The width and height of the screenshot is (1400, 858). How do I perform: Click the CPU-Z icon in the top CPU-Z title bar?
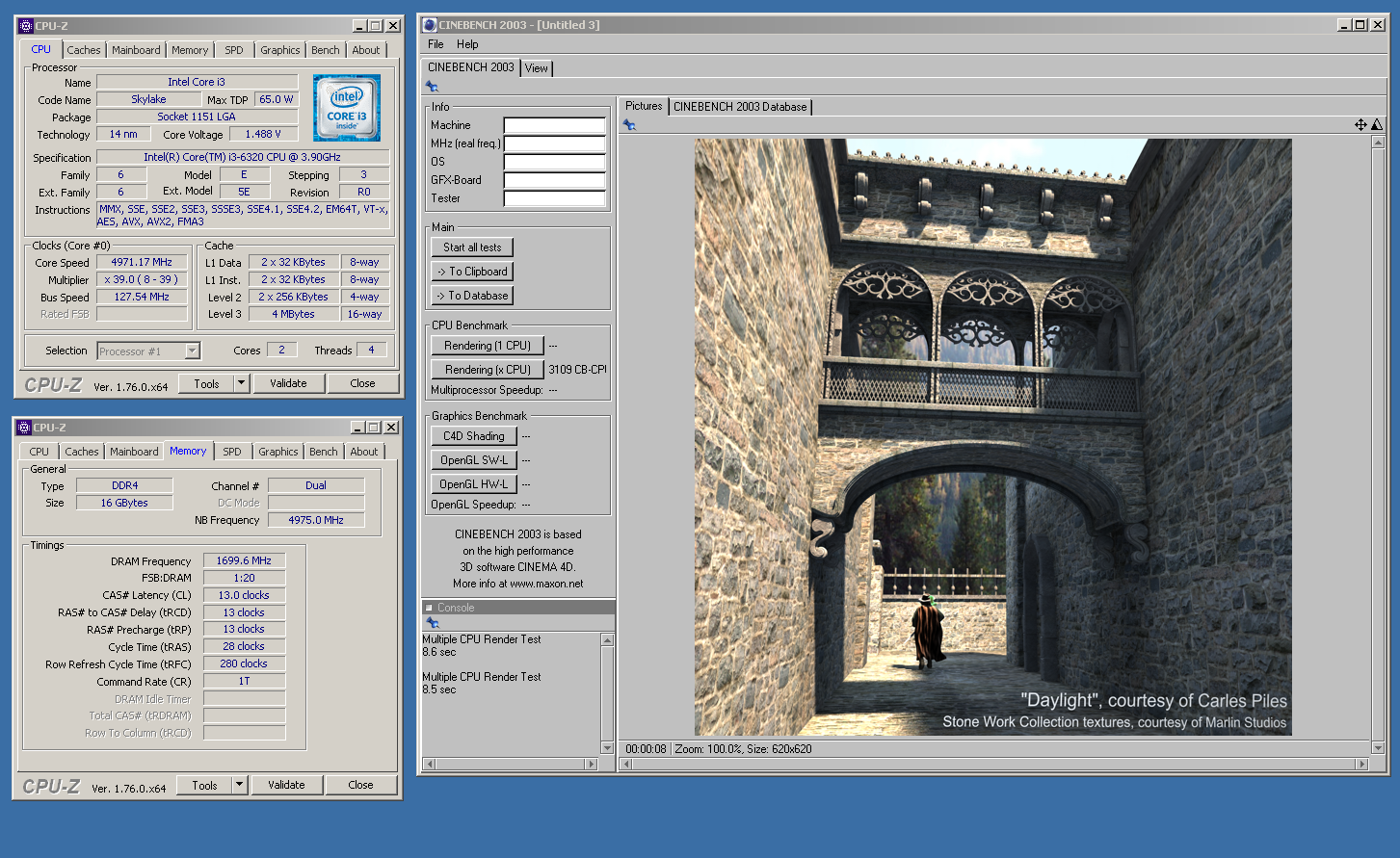[26, 26]
